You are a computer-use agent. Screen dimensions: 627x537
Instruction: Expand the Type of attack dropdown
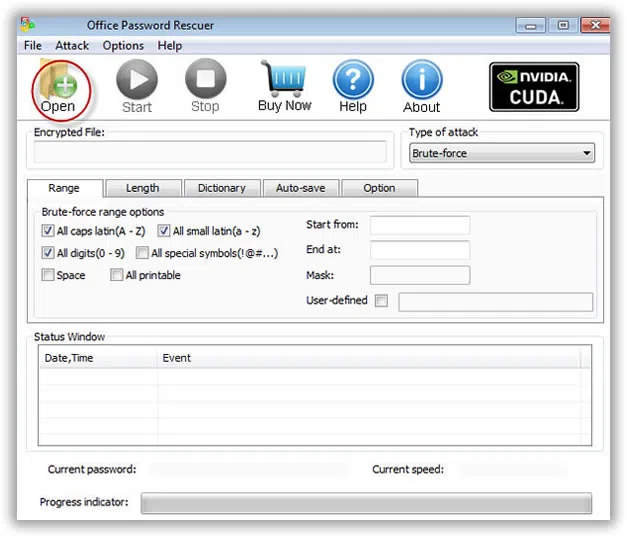click(502, 153)
